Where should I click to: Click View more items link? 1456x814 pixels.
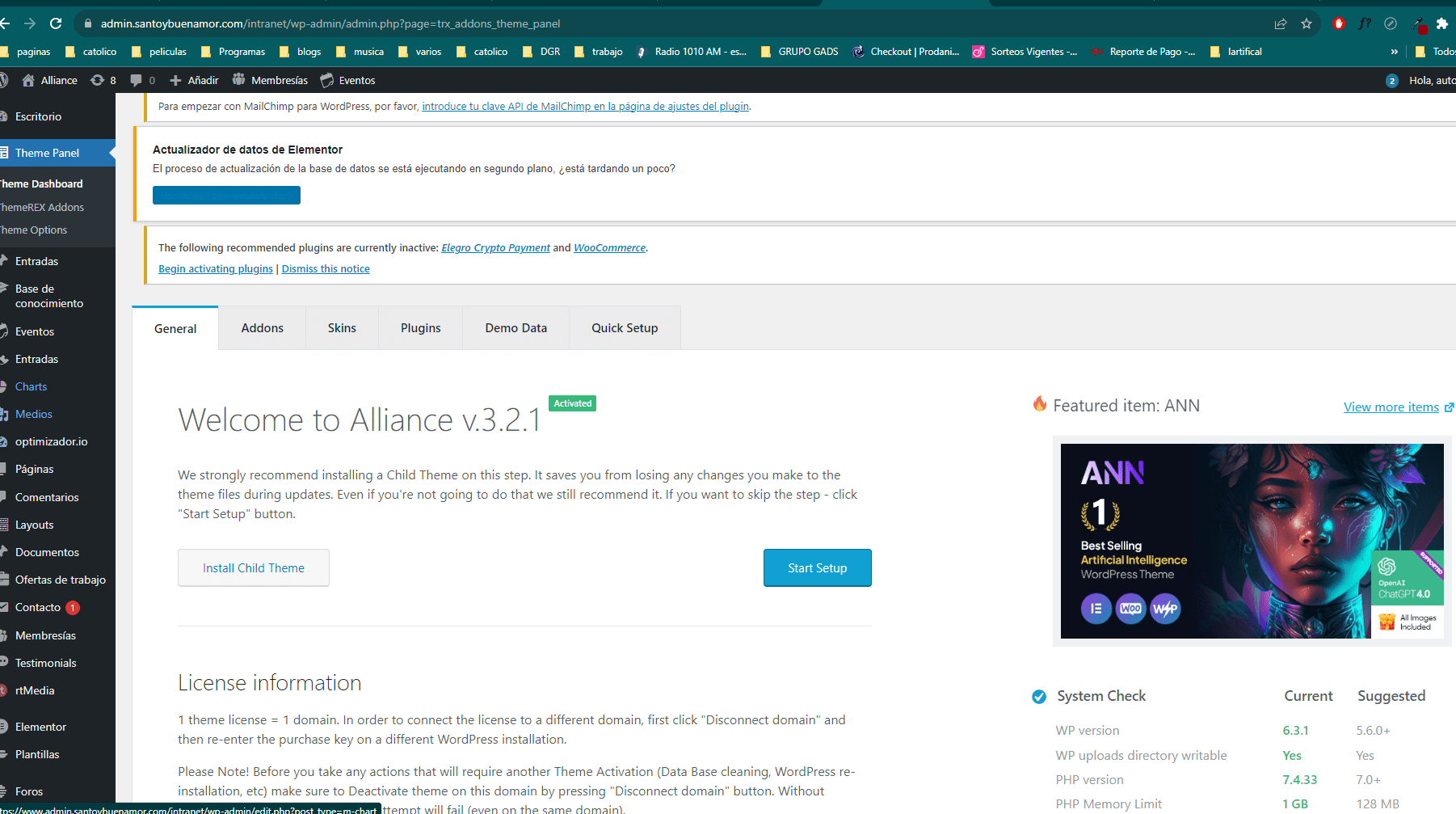1398,407
